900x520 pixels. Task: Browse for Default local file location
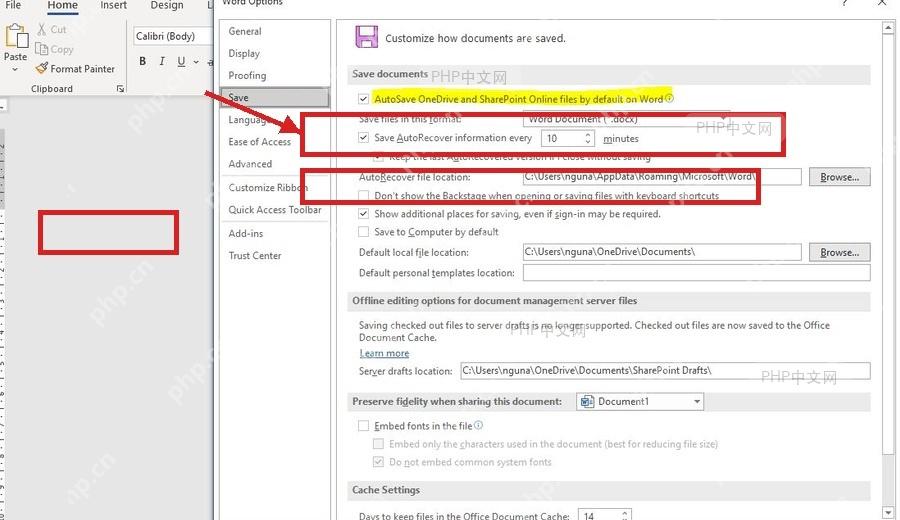click(839, 252)
